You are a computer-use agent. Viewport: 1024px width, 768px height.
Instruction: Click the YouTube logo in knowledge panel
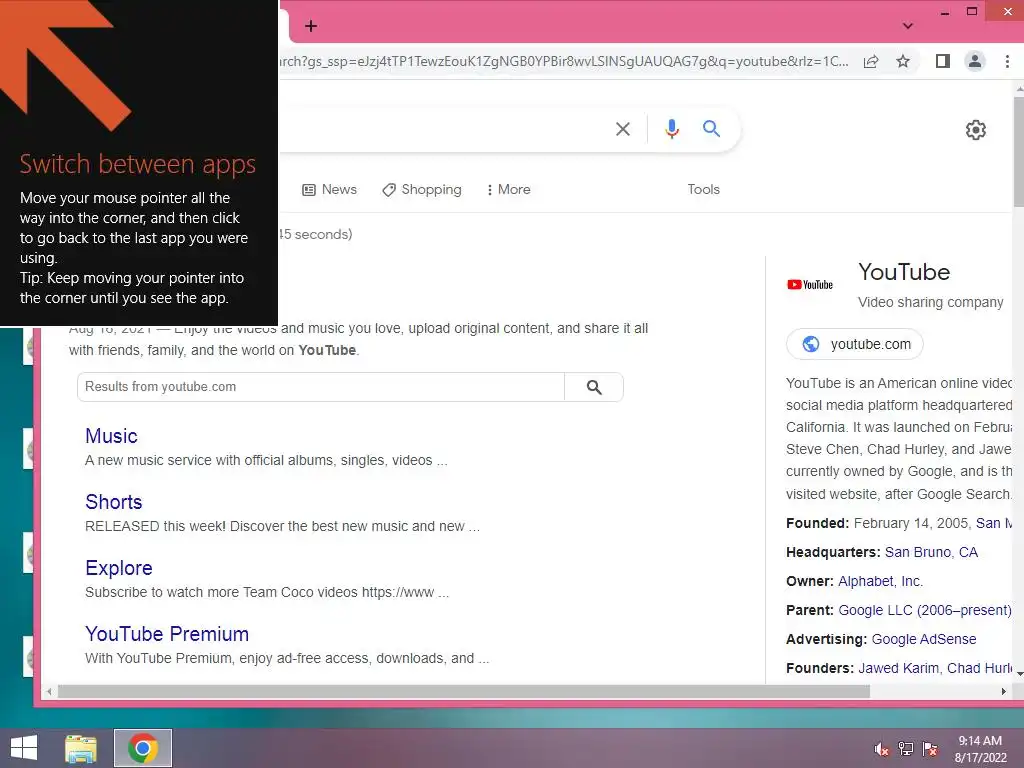point(810,285)
